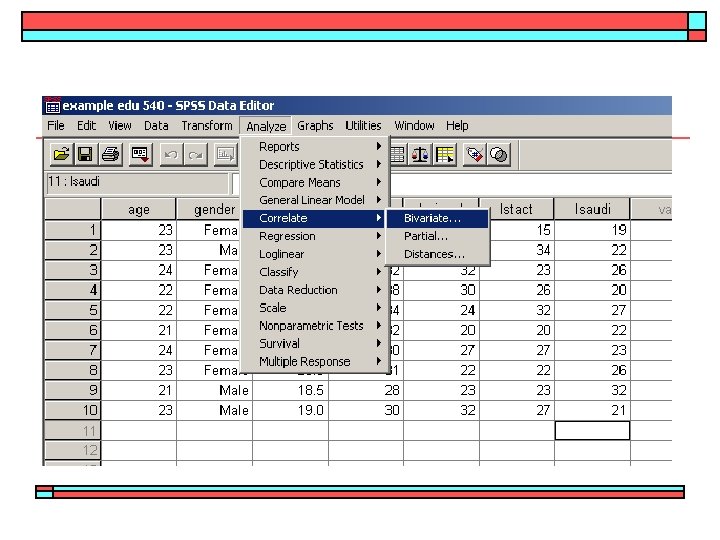Open the Edit menu
The height and width of the screenshot is (540, 720).
point(86,125)
